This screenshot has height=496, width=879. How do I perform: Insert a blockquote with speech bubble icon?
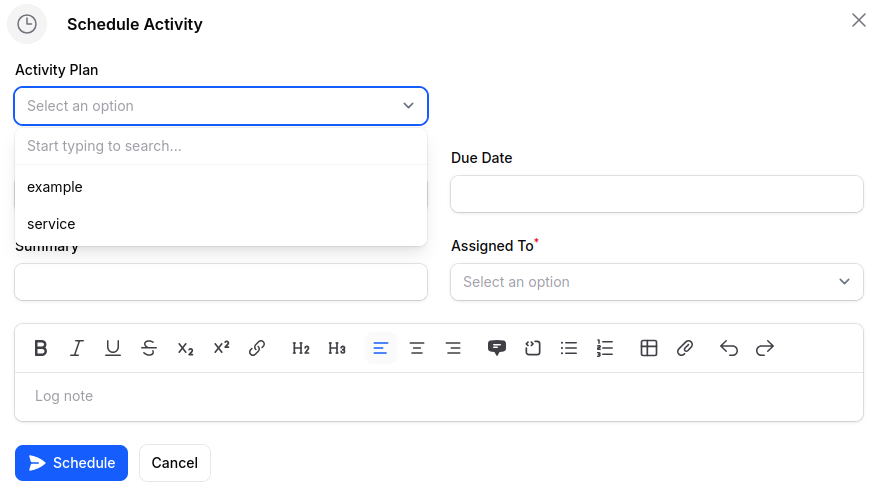(x=497, y=348)
